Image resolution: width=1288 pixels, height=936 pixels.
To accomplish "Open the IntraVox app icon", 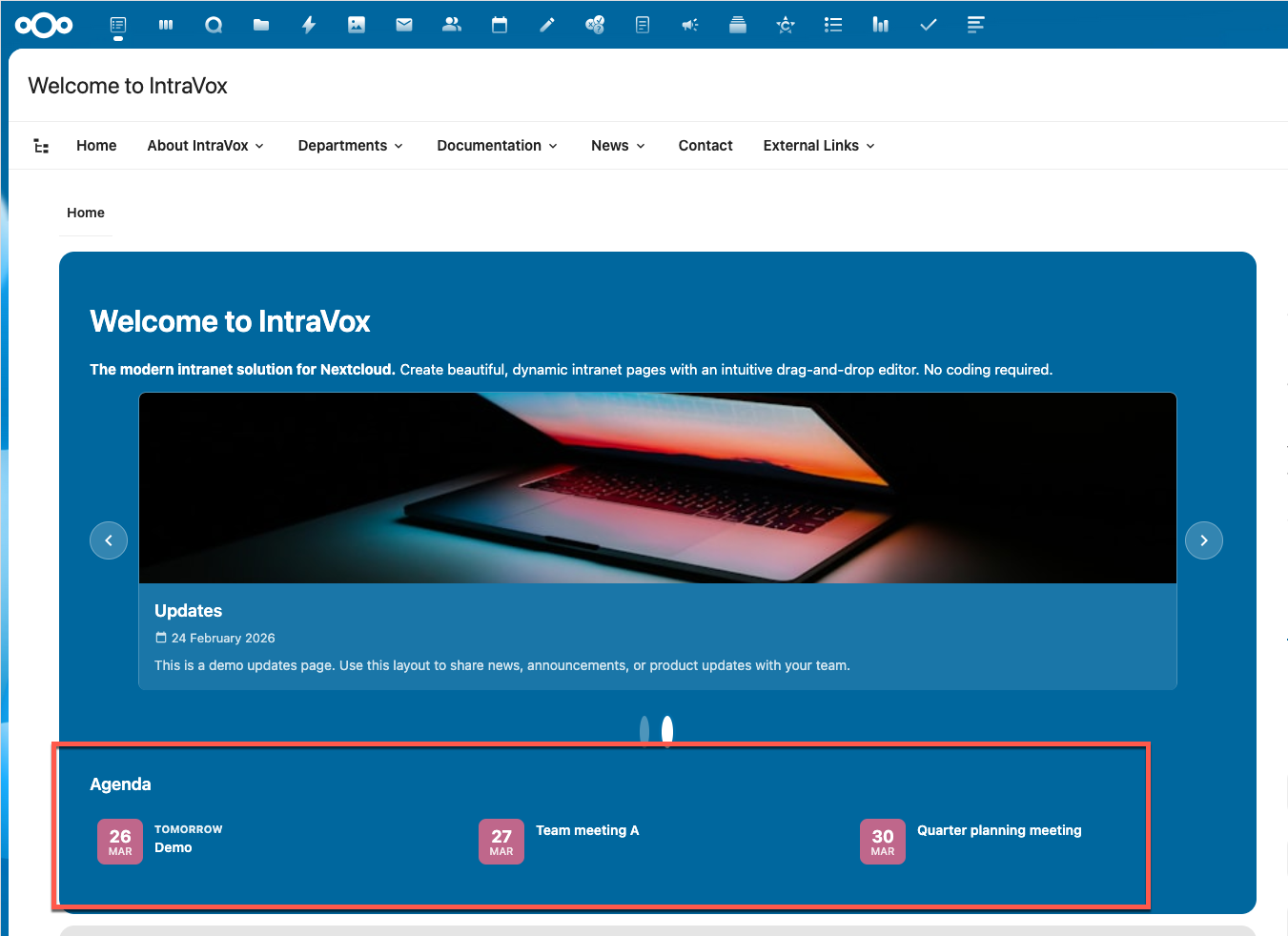I will (118, 25).
